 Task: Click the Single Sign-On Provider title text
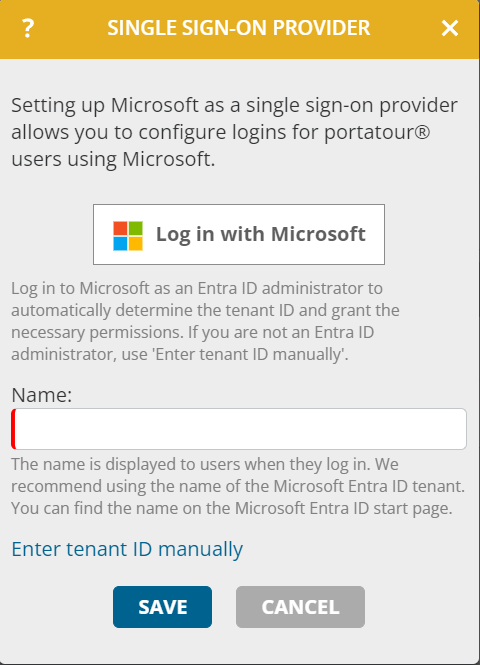pyautogui.click(x=239, y=28)
